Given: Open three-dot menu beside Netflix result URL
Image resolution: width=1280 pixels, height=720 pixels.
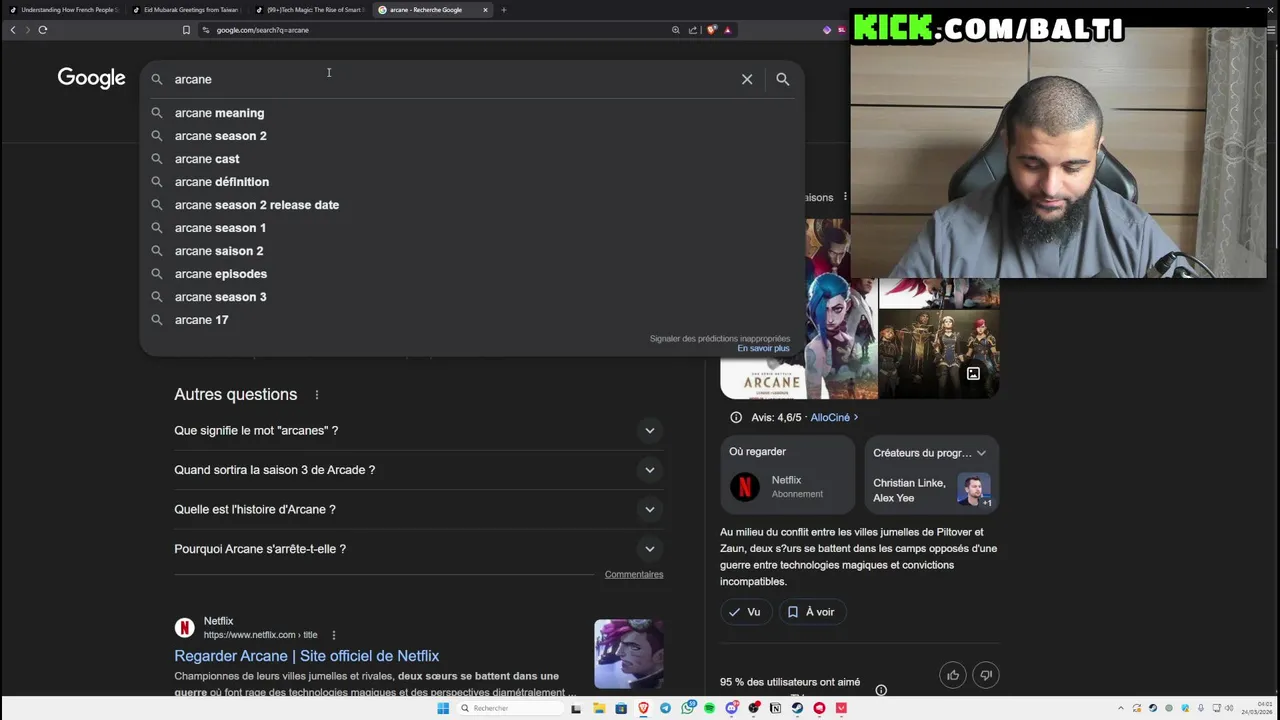Looking at the screenshot, I should coord(334,635).
